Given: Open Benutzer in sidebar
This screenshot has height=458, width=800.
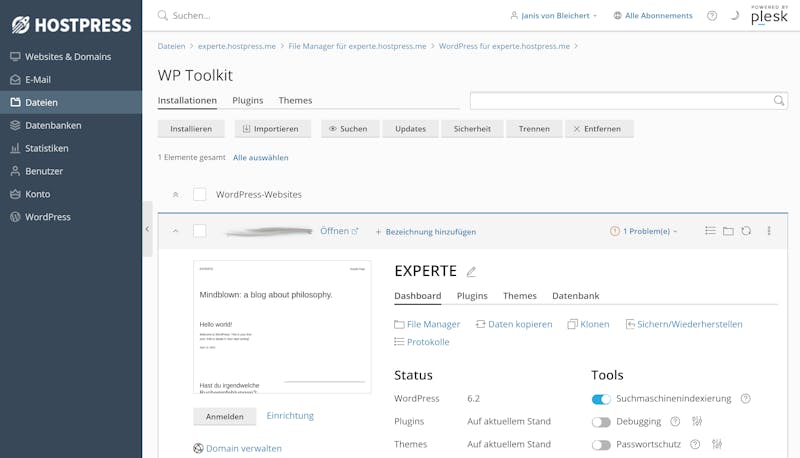Looking at the screenshot, I should [71, 171].
